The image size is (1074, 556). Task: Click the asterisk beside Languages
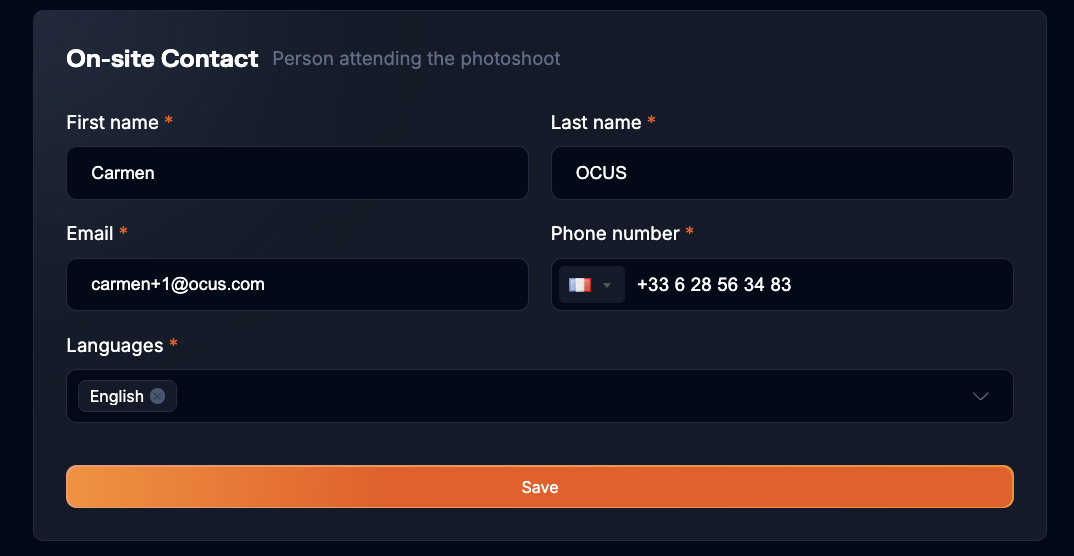pos(173,345)
